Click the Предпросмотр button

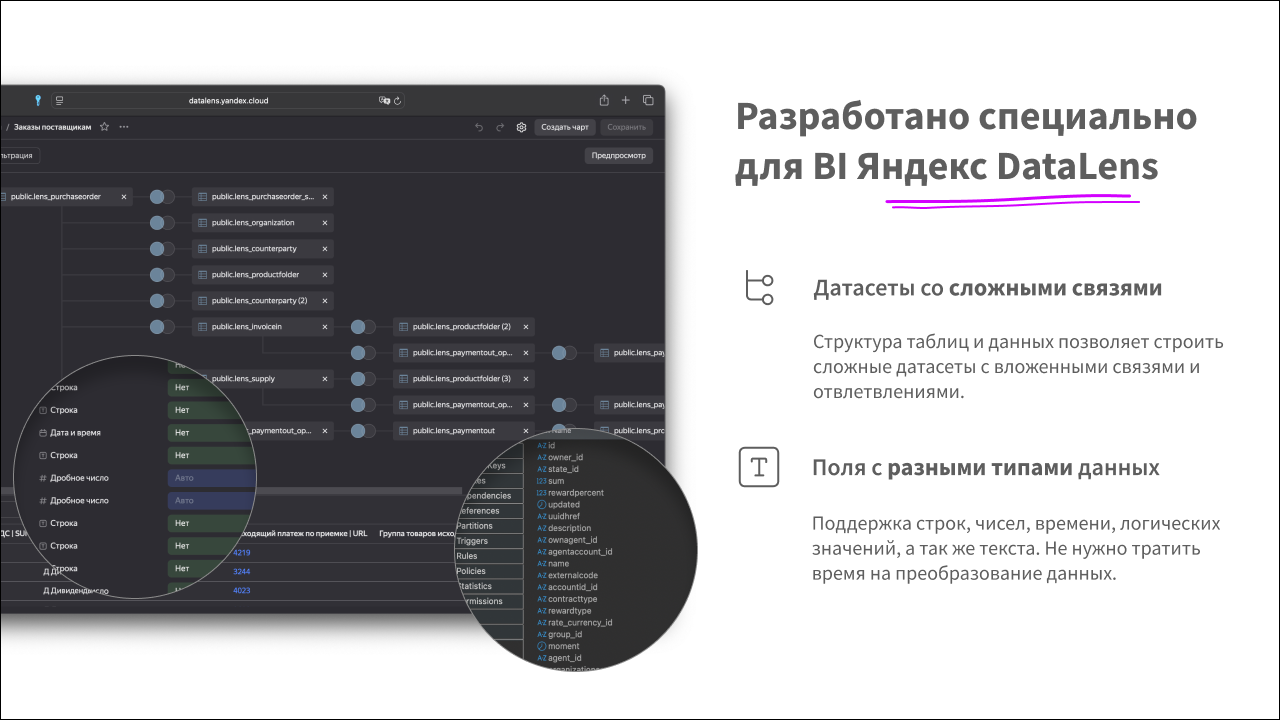coord(618,155)
